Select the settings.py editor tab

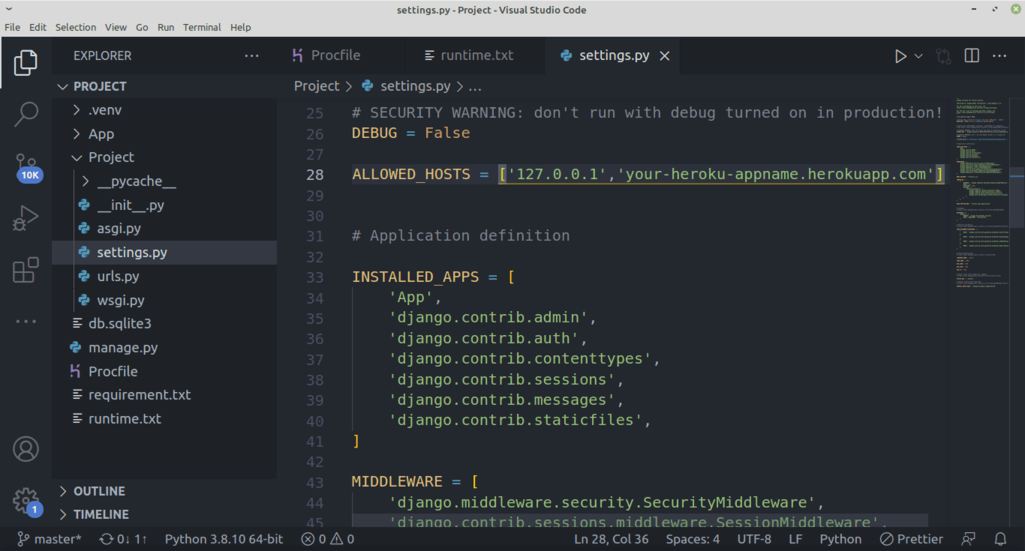(614, 56)
